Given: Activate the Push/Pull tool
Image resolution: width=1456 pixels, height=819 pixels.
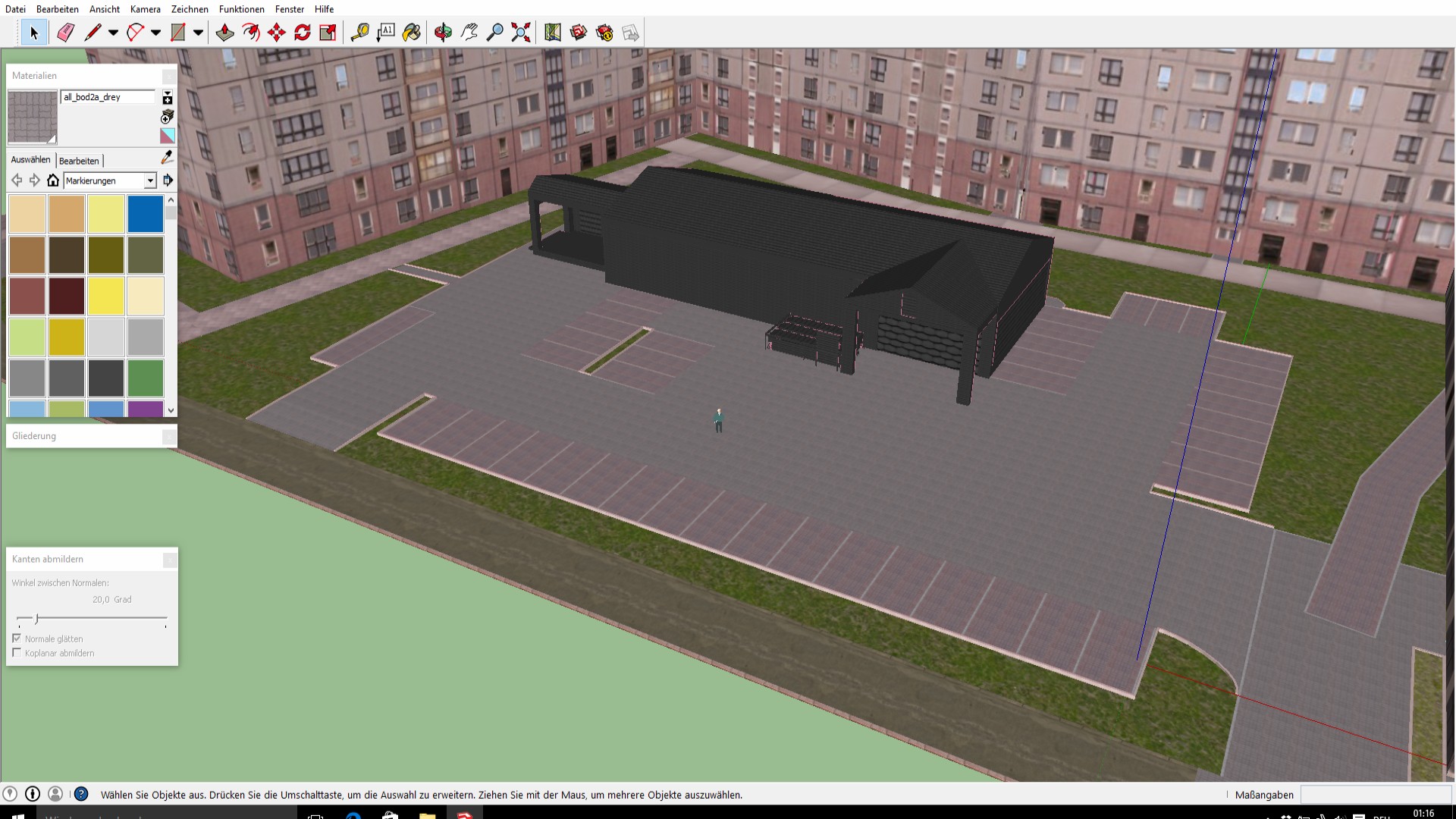Looking at the screenshot, I should pos(225,33).
